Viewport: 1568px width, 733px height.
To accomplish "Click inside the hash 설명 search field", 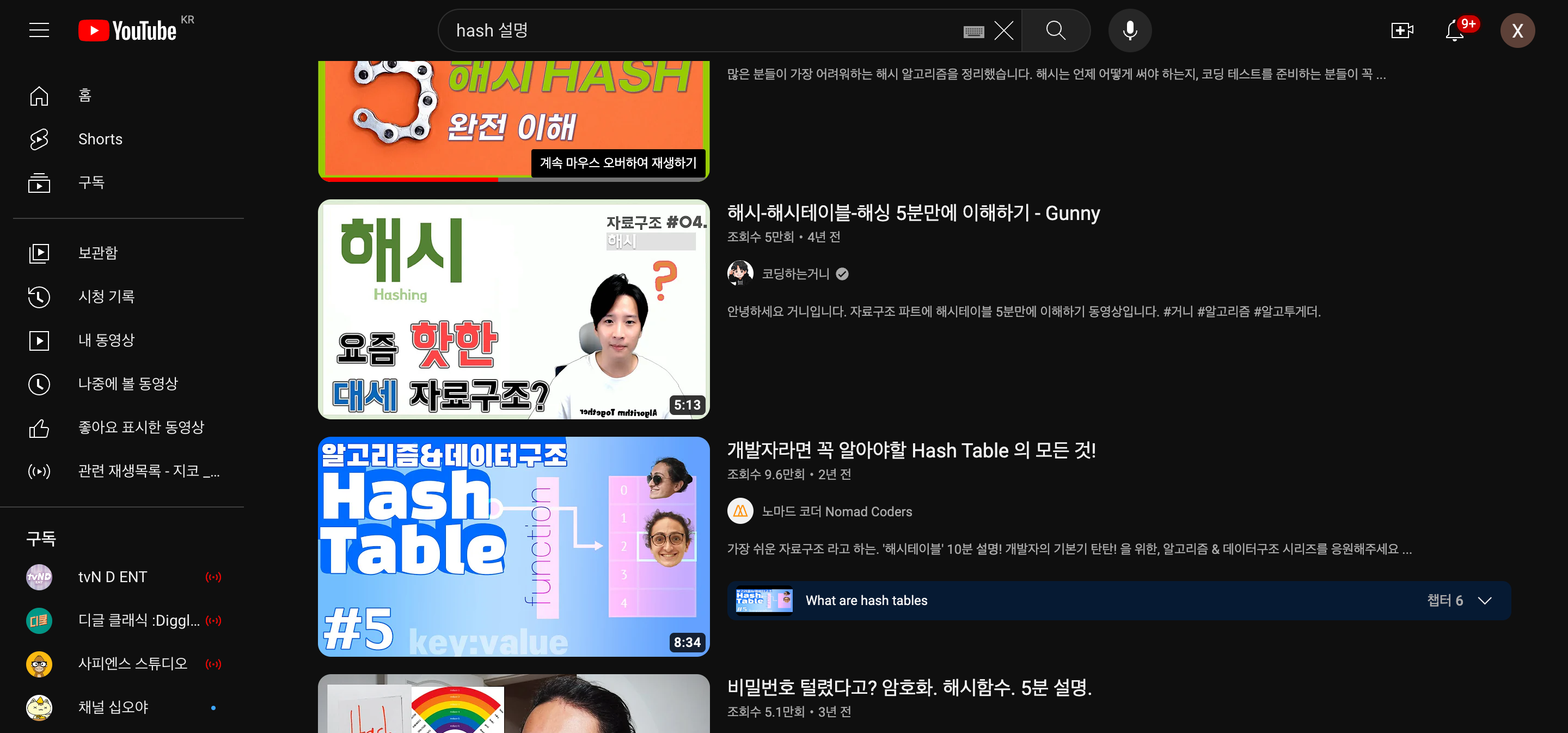I will click(700, 30).
